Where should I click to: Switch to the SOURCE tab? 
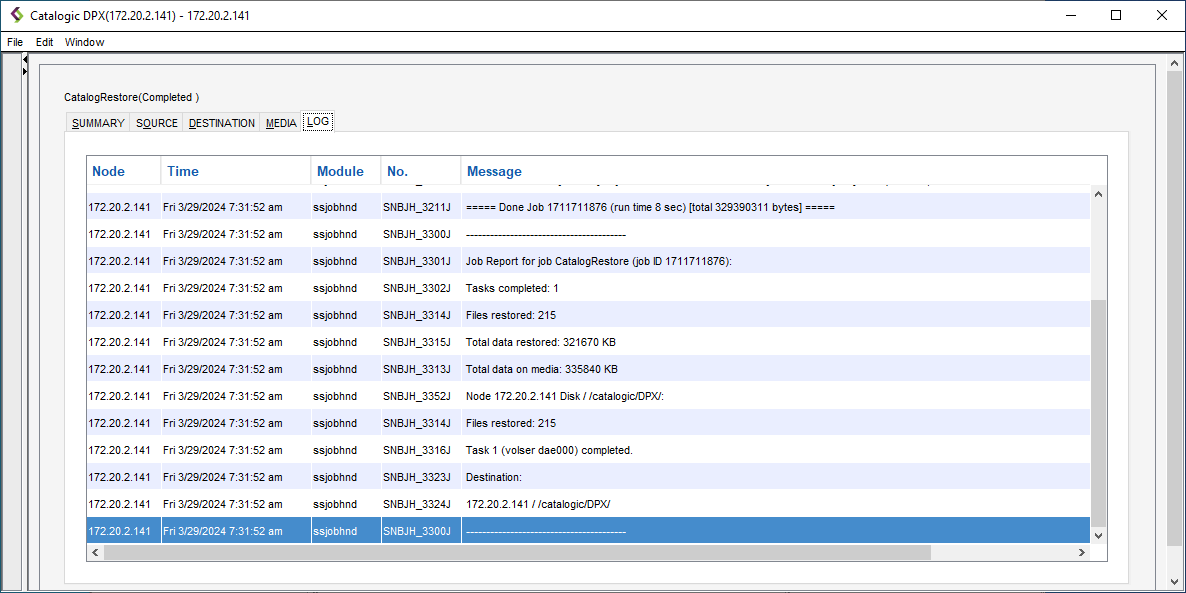coord(157,123)
